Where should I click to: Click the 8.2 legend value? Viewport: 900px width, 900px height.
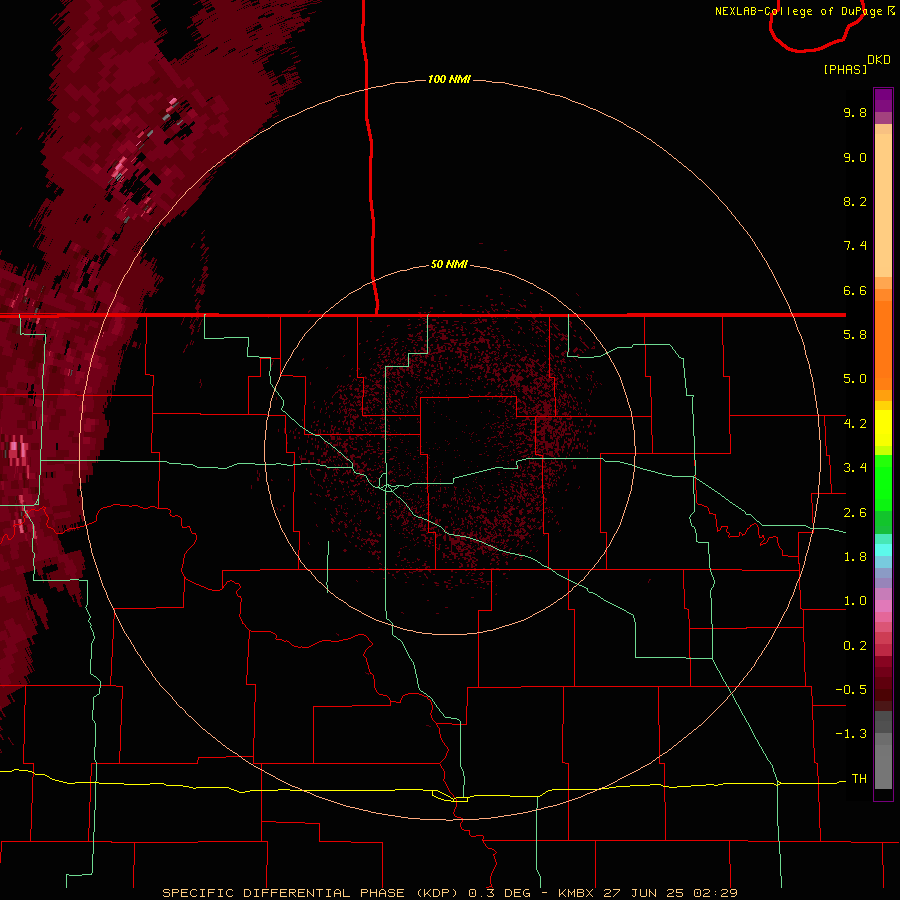(855, 201)
